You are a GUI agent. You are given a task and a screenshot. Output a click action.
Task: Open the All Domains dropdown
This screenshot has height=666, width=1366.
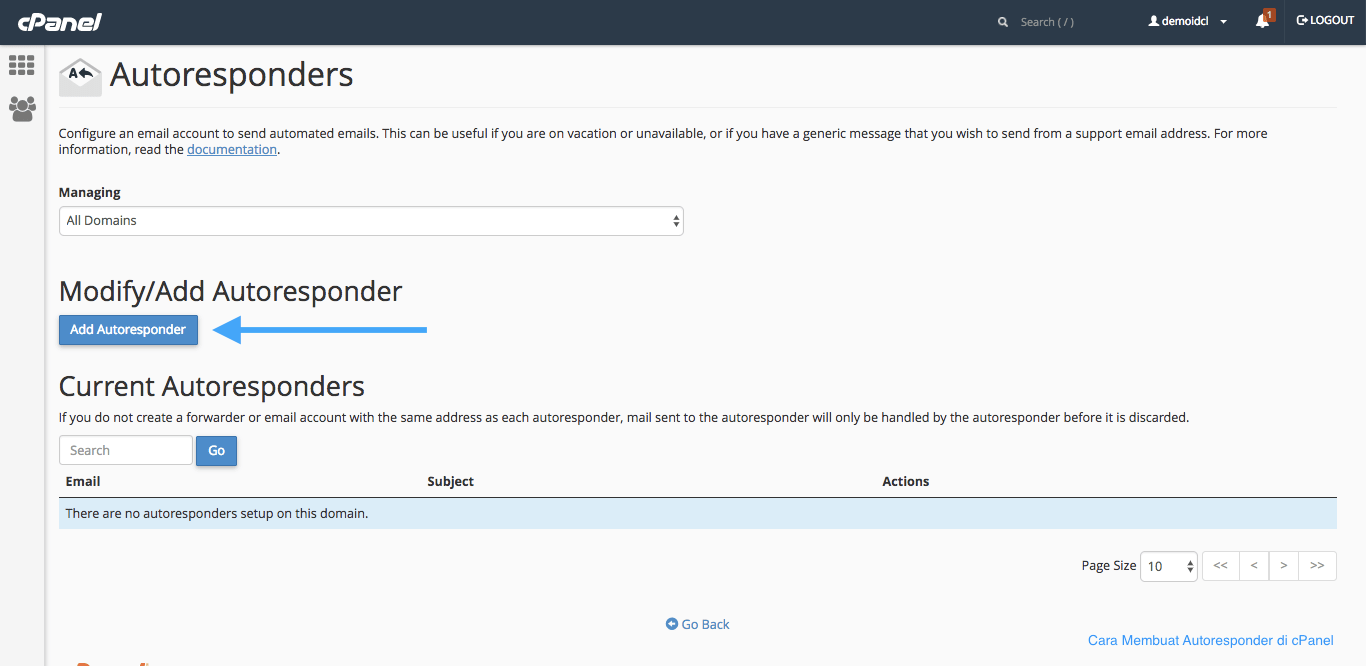pyautogui.click(x=370, y=220)
